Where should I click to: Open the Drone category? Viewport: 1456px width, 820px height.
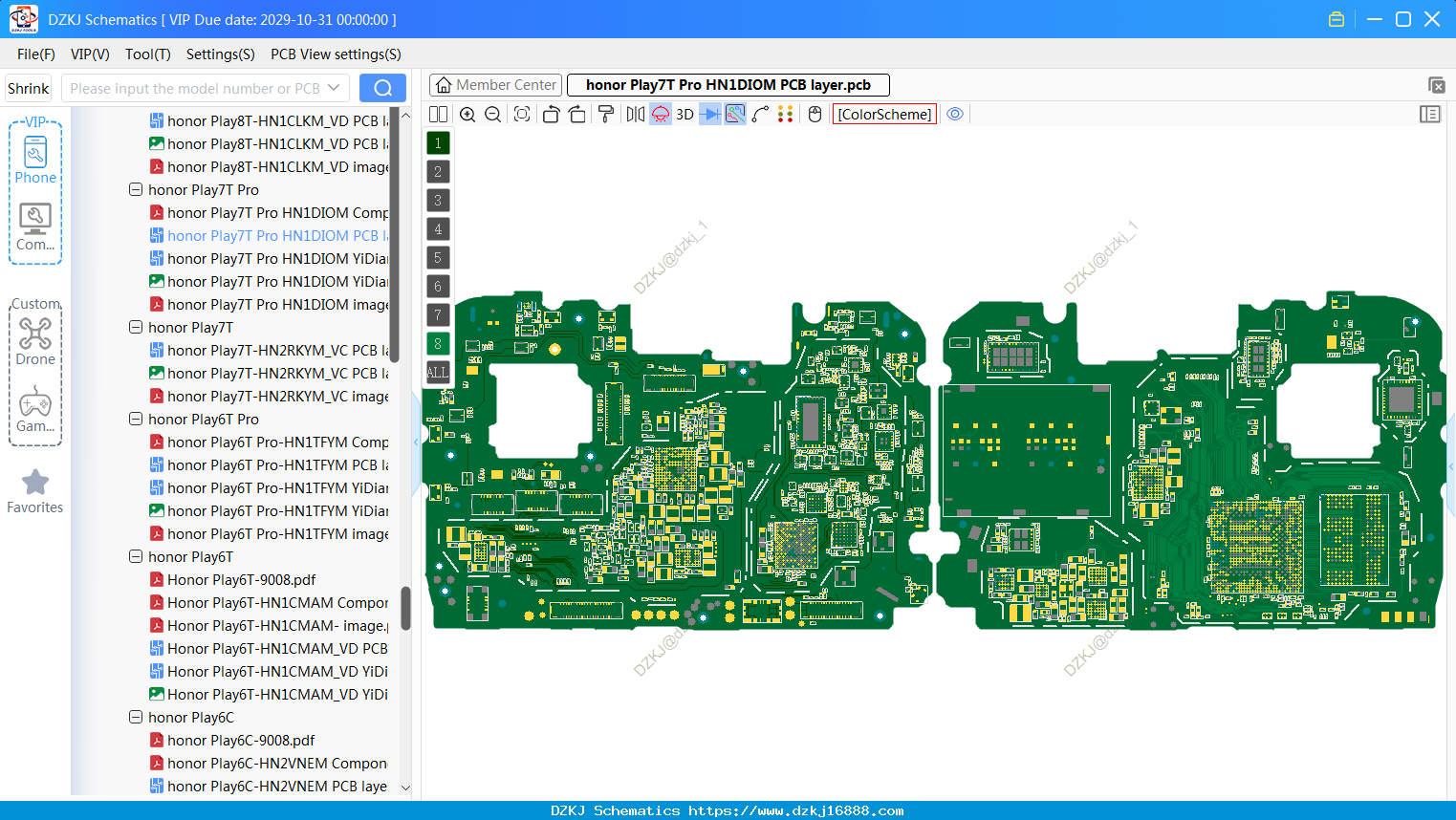pyautogui.click(x=35, y=342)
